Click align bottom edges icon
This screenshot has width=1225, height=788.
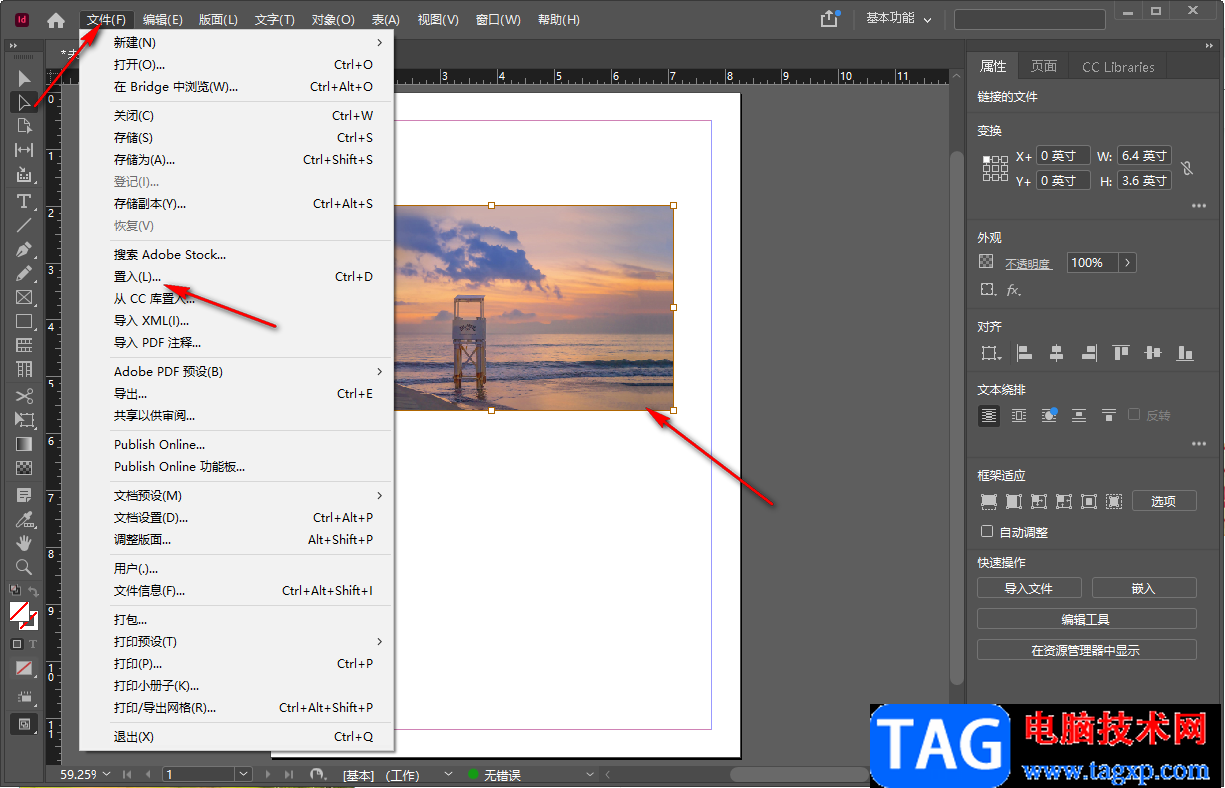(x=1186, y=353)
